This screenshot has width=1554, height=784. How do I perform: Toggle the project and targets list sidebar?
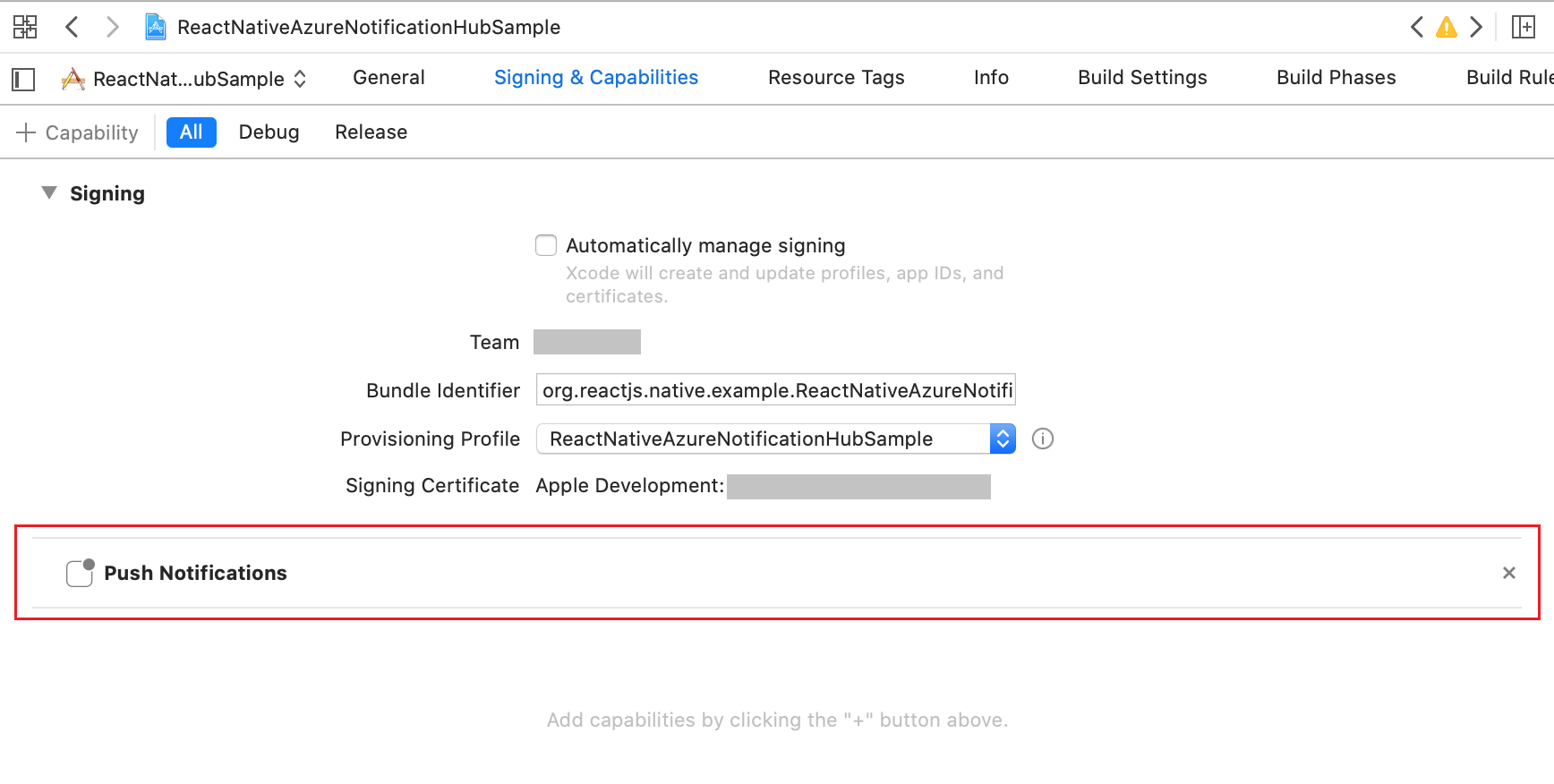pos(23,79)
